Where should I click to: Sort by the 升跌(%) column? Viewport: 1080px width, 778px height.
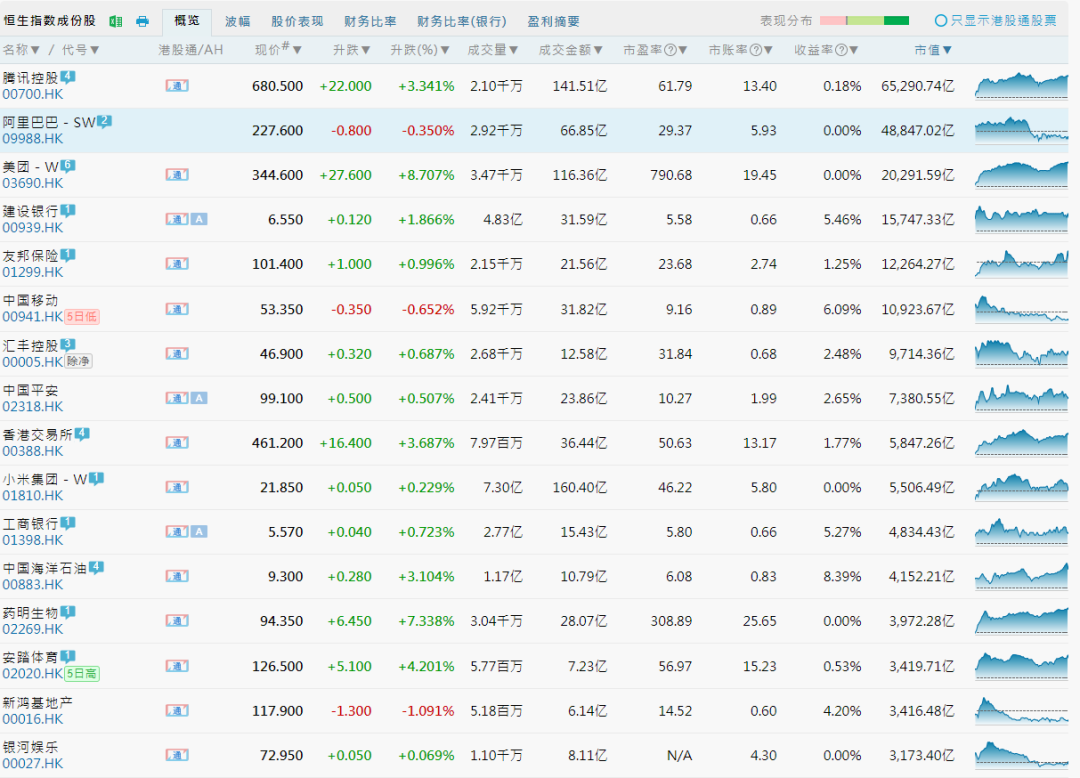point(420,50)
